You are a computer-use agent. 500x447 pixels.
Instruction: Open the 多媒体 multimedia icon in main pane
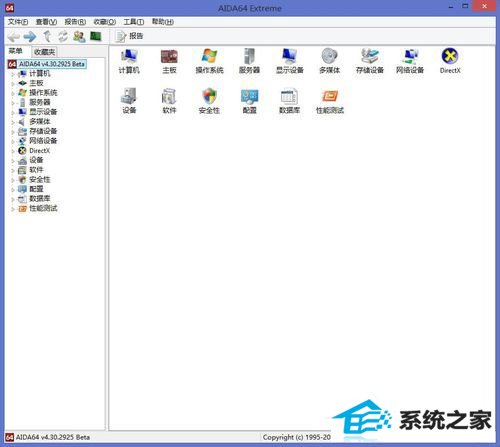pyautogui.click(x=330, y=61)
